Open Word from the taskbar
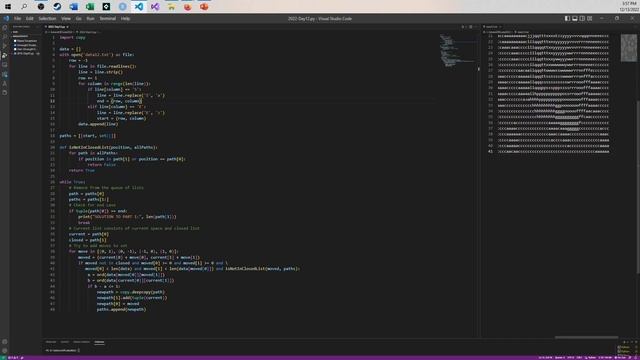640x360 pixels. (x=73, y=7)
